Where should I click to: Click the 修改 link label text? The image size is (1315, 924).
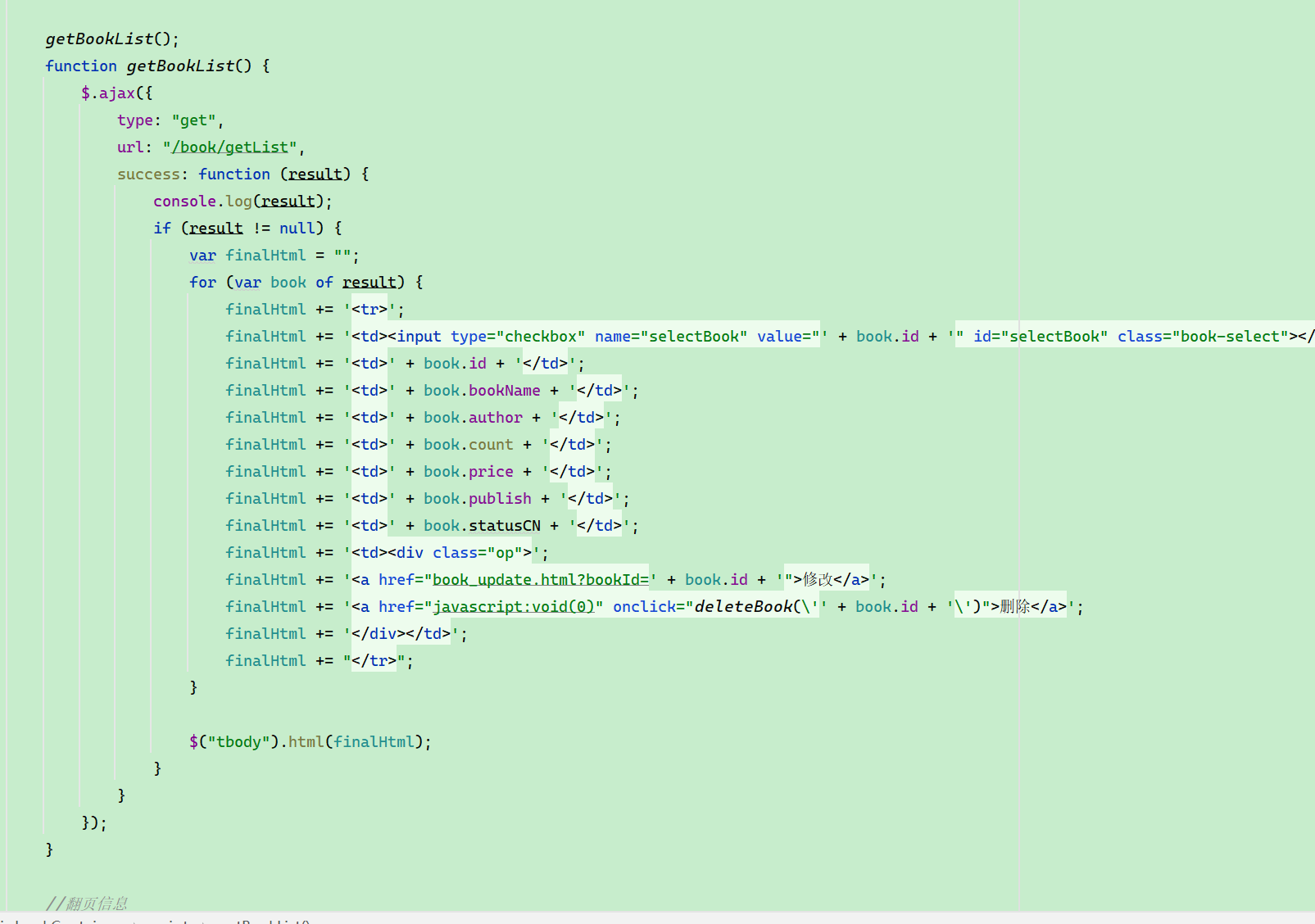818,579
